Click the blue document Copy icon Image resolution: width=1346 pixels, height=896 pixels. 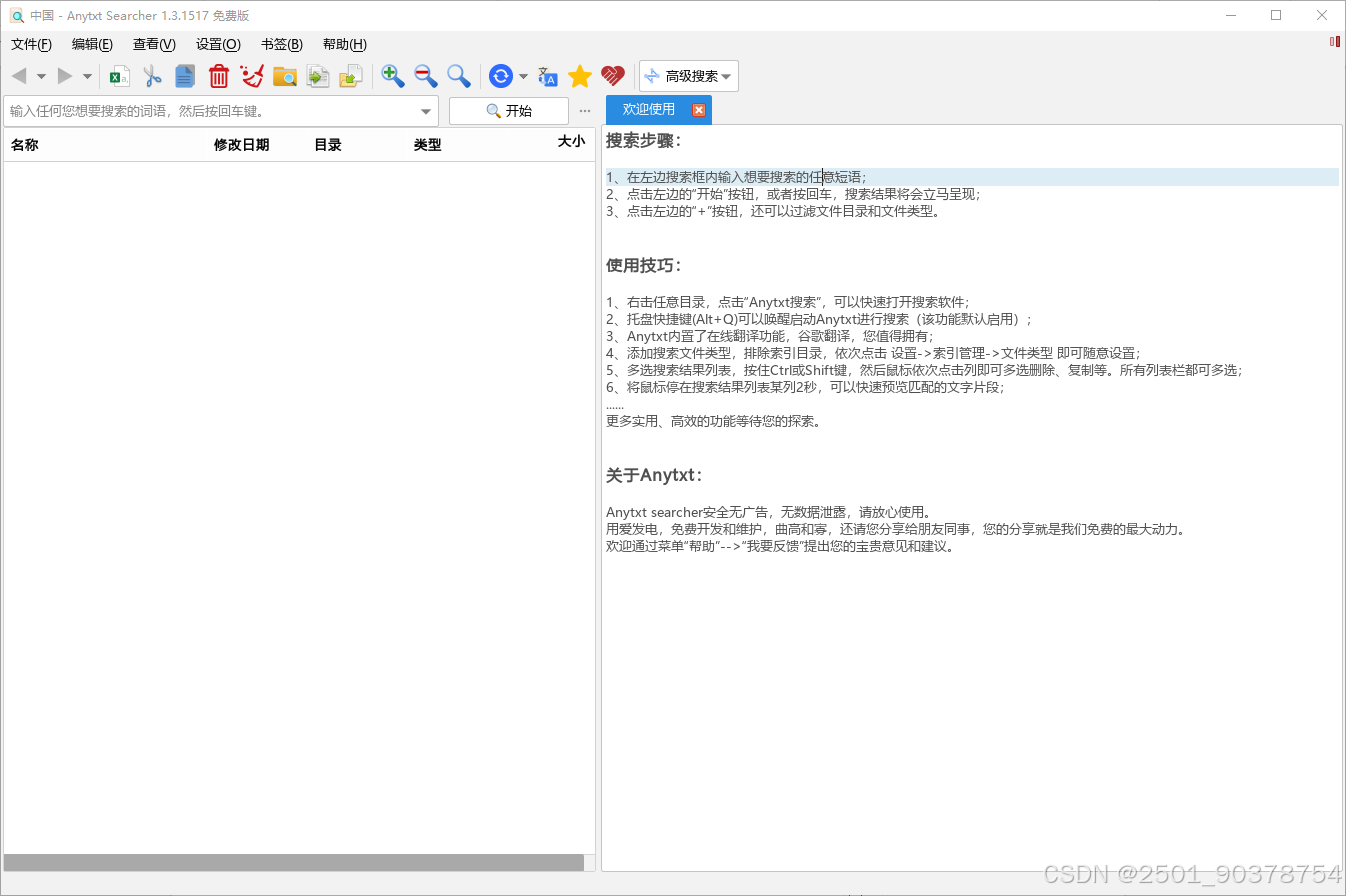pyautogui.click(x=185, y=76)
